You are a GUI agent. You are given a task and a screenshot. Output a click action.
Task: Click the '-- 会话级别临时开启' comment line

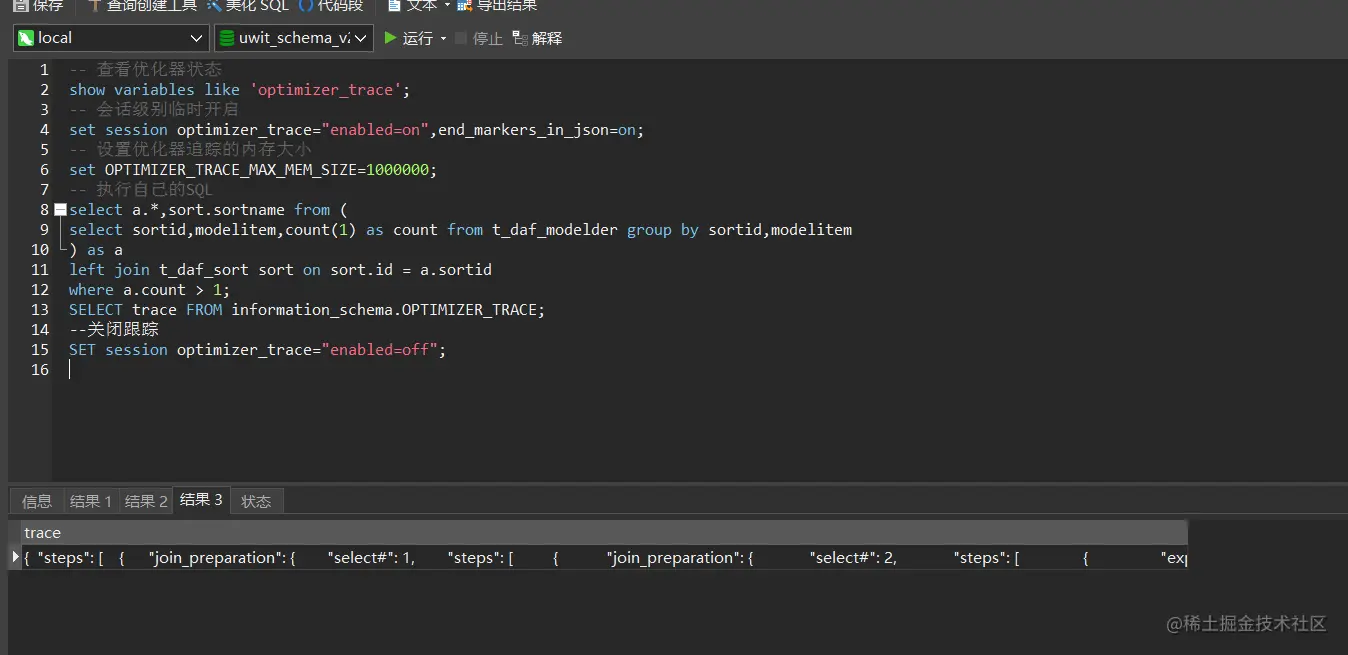click(154, 110)
